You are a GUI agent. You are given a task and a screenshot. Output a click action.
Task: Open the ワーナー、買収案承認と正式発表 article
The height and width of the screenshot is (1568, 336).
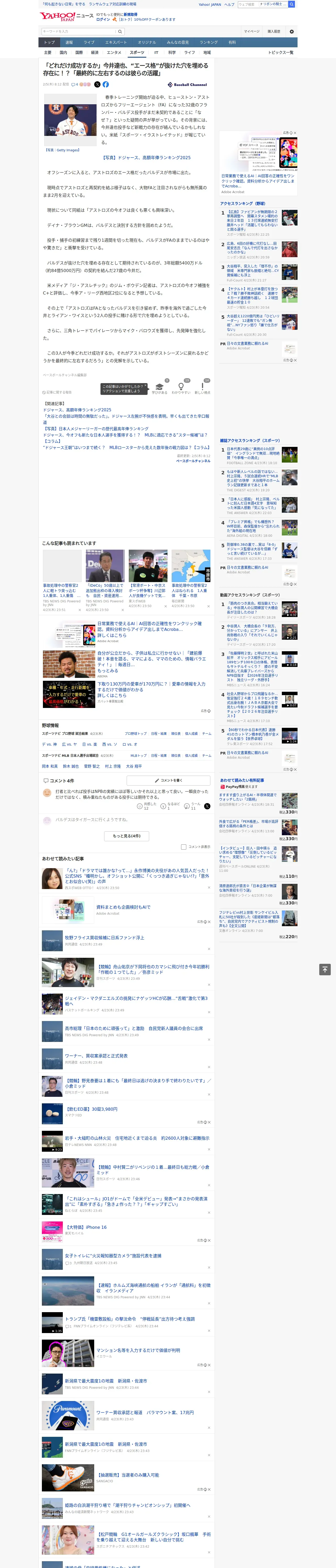(96, 1056)
